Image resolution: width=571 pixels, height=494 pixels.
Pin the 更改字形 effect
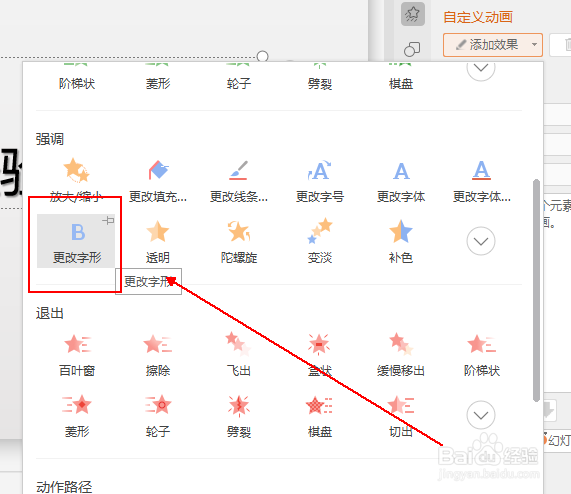[108, 220]
